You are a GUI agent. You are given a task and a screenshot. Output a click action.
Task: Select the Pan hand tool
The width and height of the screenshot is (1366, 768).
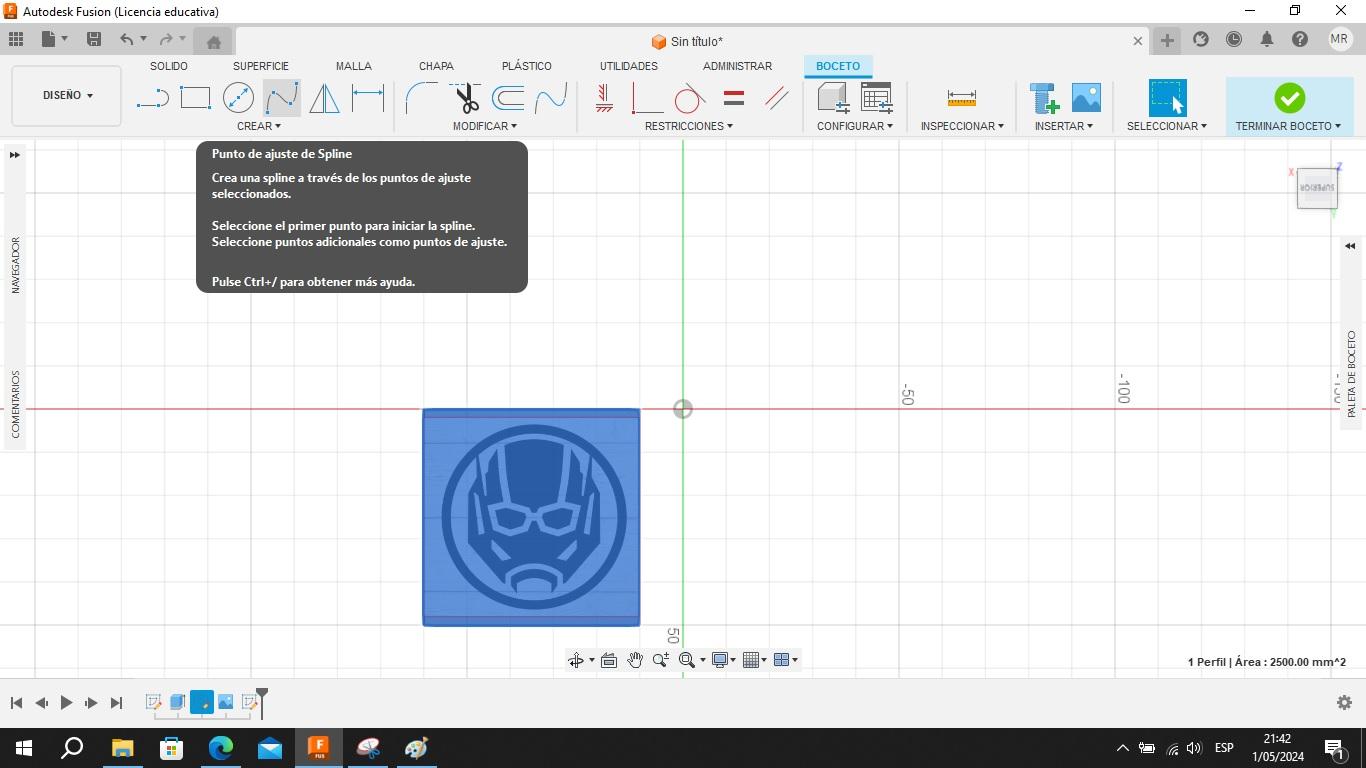pos(635,660)
